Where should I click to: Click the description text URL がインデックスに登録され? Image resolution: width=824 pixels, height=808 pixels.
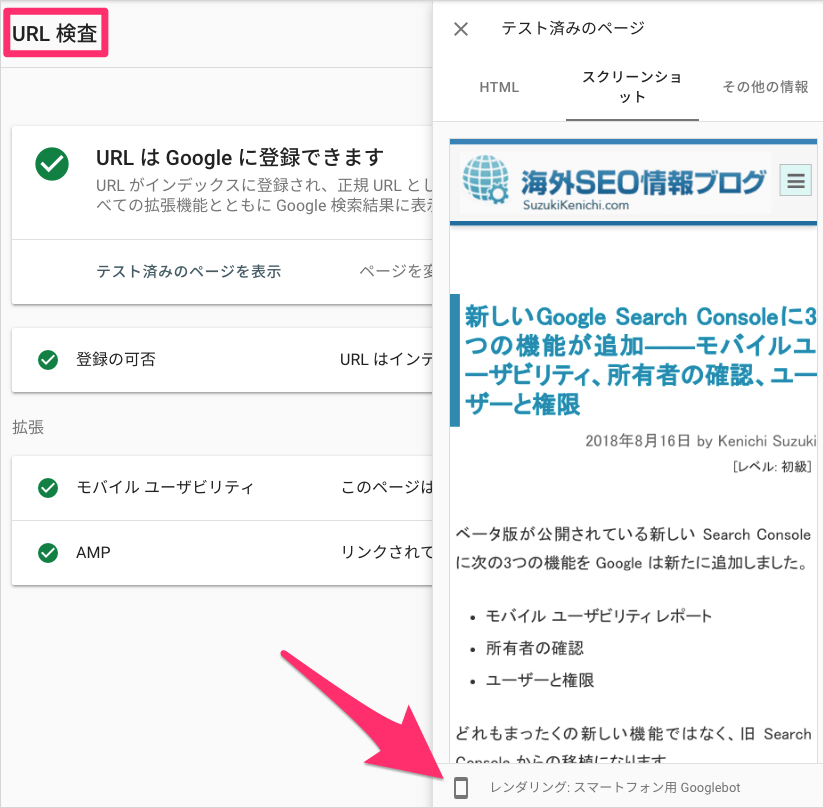point(264,195)
